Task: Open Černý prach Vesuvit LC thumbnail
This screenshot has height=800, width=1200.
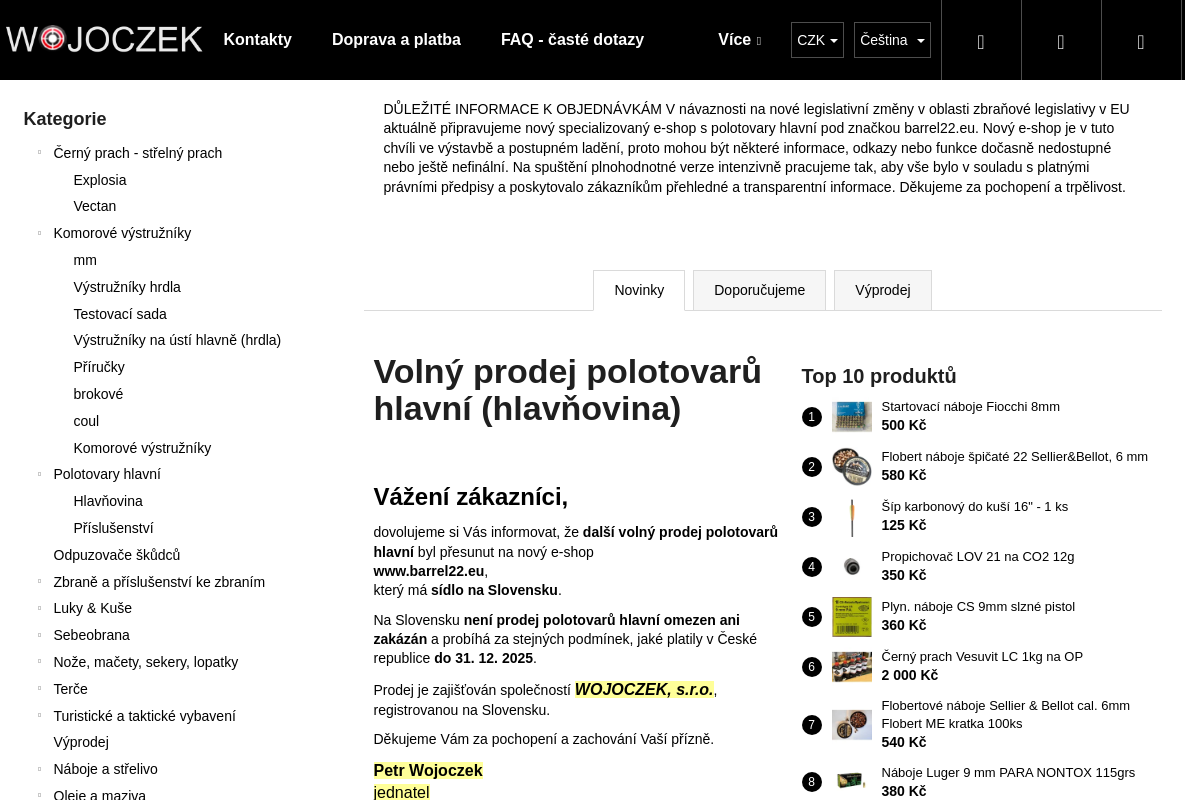Action: [852, 667]
